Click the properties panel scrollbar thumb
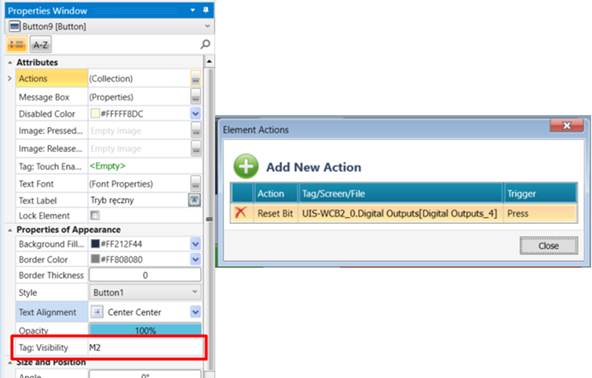The height and width of the screenshot is (378, 592). pos(209,219)
